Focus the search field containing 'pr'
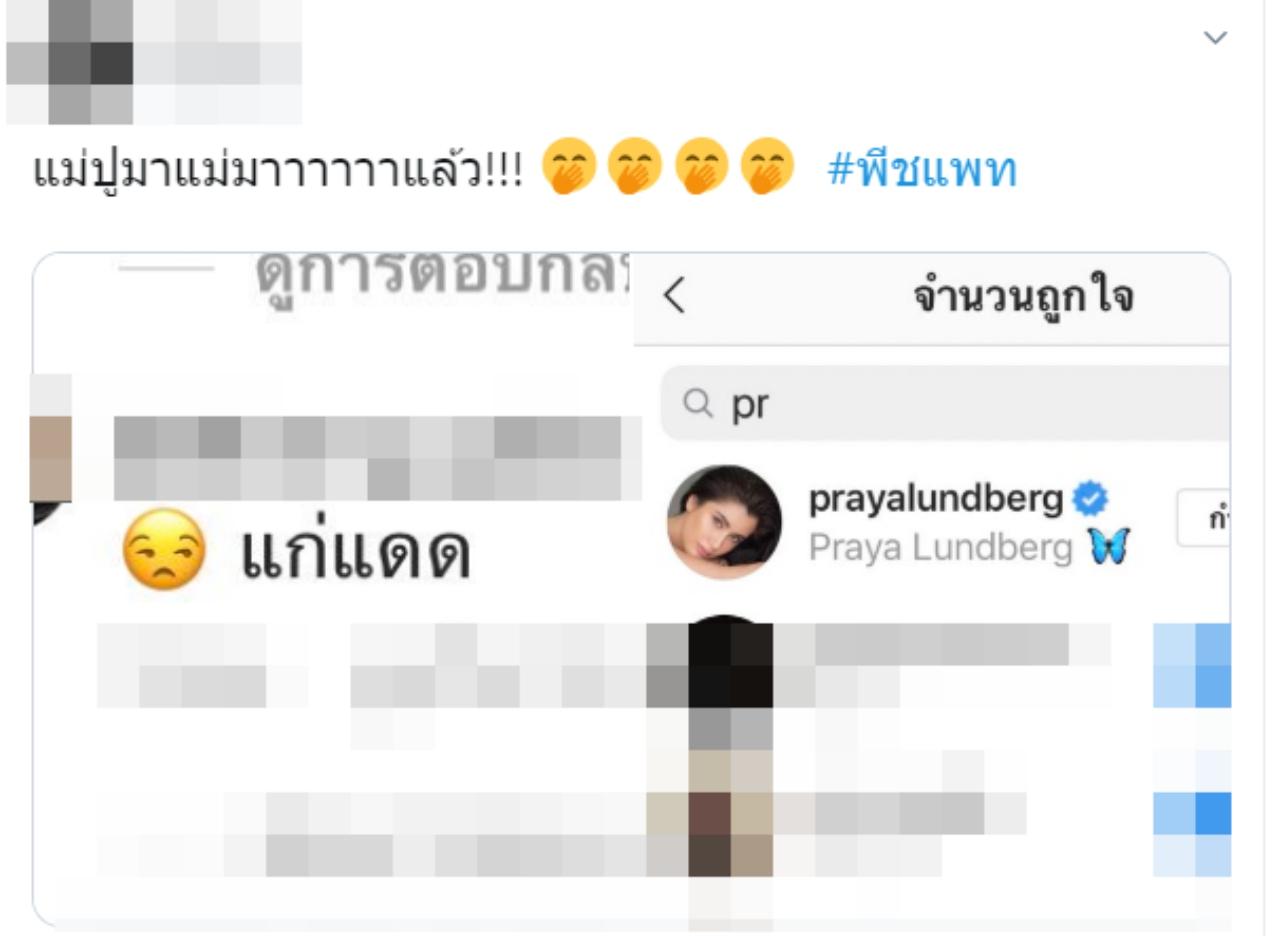Viewport: 1280px width, 936px height. point(945,404)
